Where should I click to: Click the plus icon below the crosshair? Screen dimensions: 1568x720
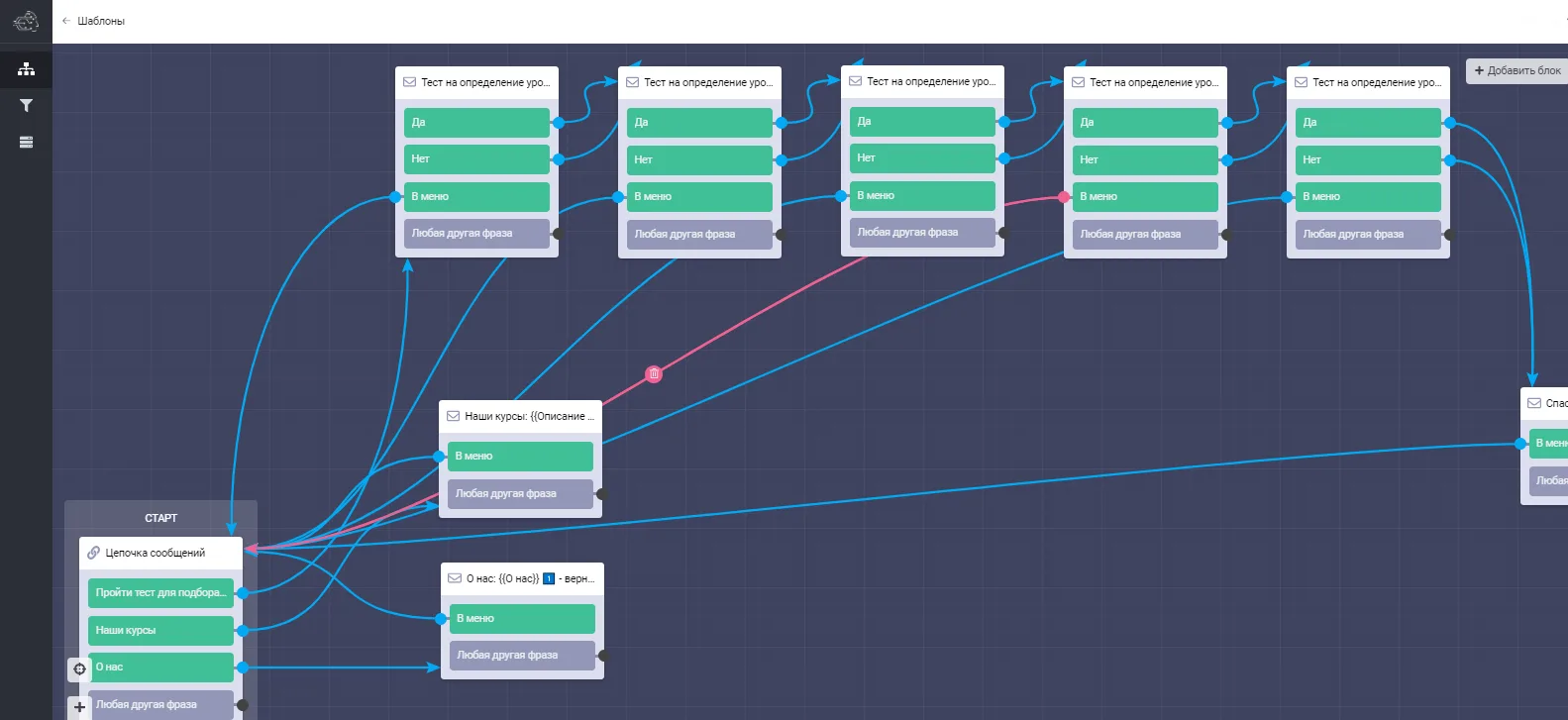(x=79, y=707)
